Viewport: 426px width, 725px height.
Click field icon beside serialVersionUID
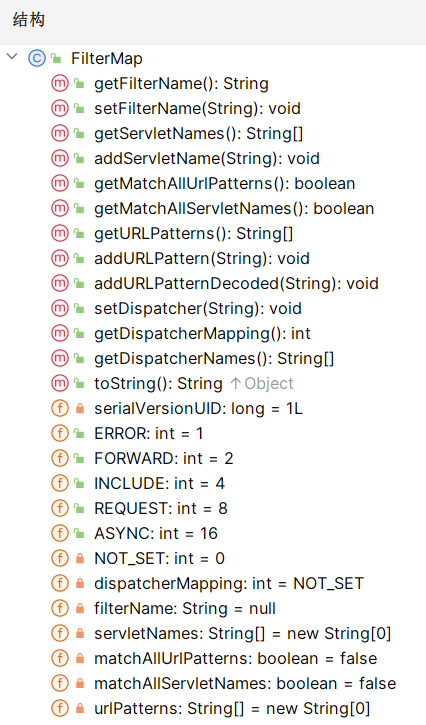(x=60, y=408)
